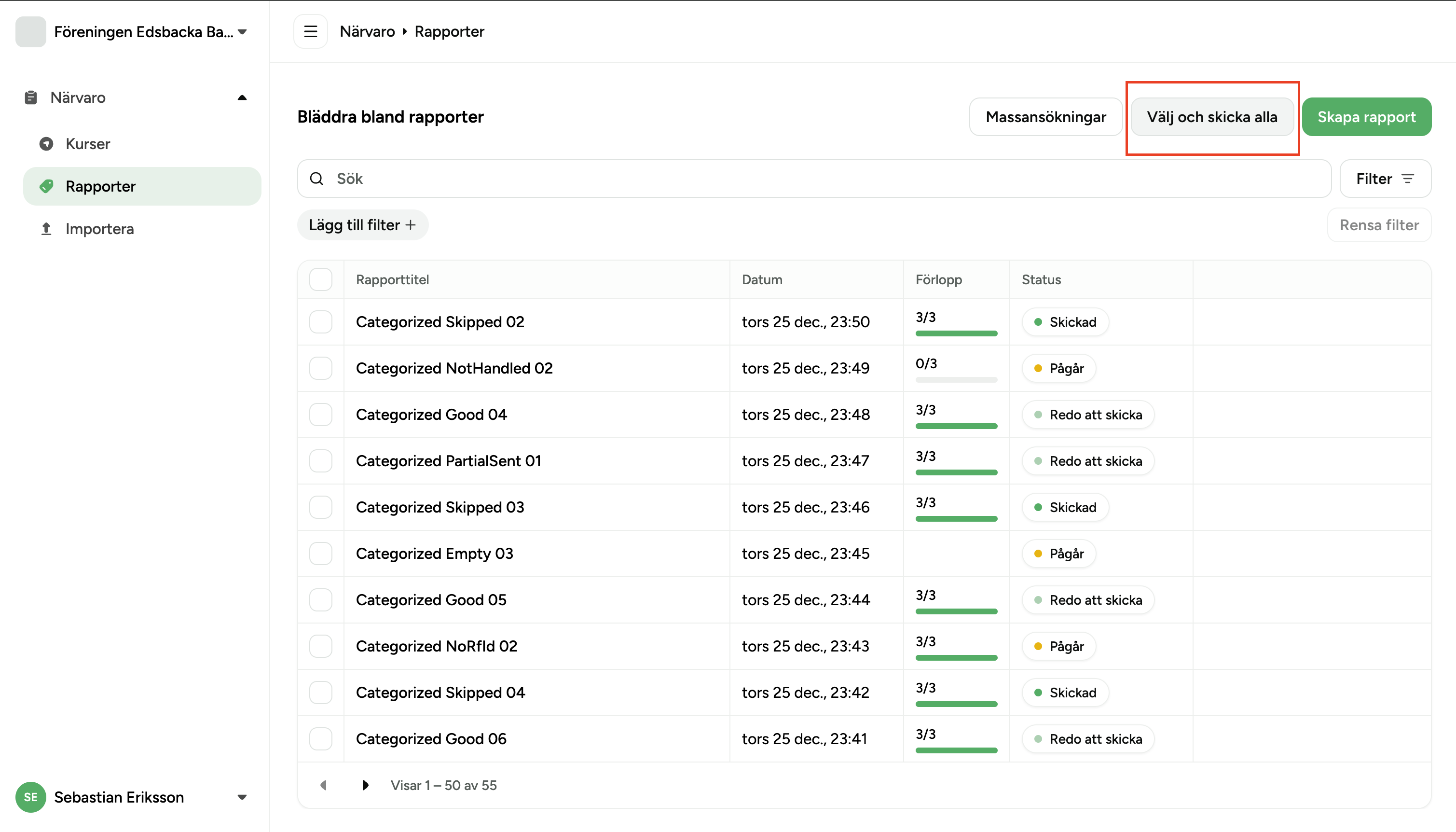Image resolution: width=1456 pixels, height=832 pixels.
Task: Open report Categorized Skipped 02
Action: [440, 322]
